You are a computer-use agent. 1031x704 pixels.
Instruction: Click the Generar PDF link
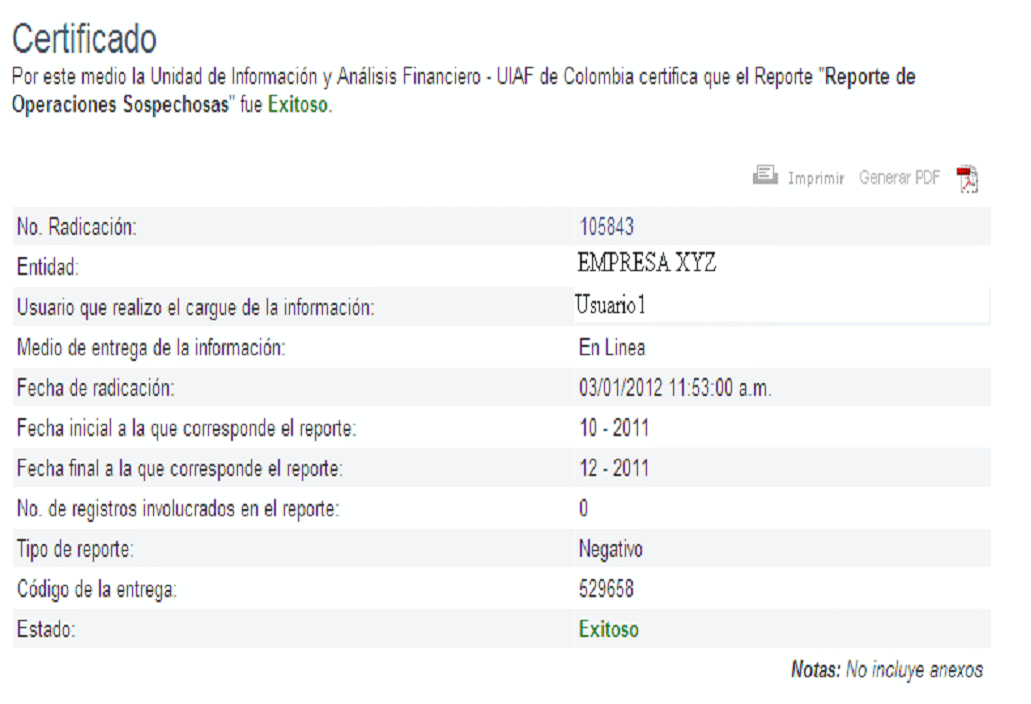(x=899, y=178)
